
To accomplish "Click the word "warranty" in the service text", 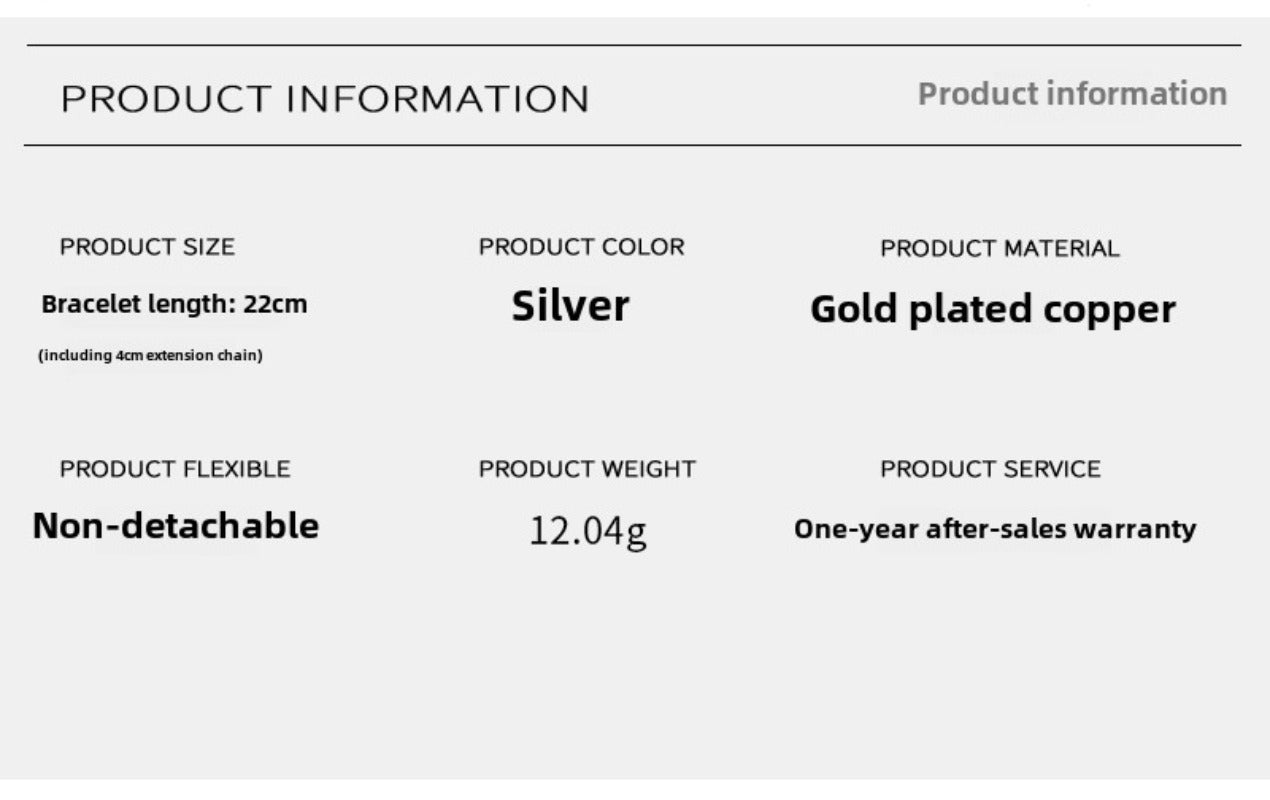I will (1142, 529).
